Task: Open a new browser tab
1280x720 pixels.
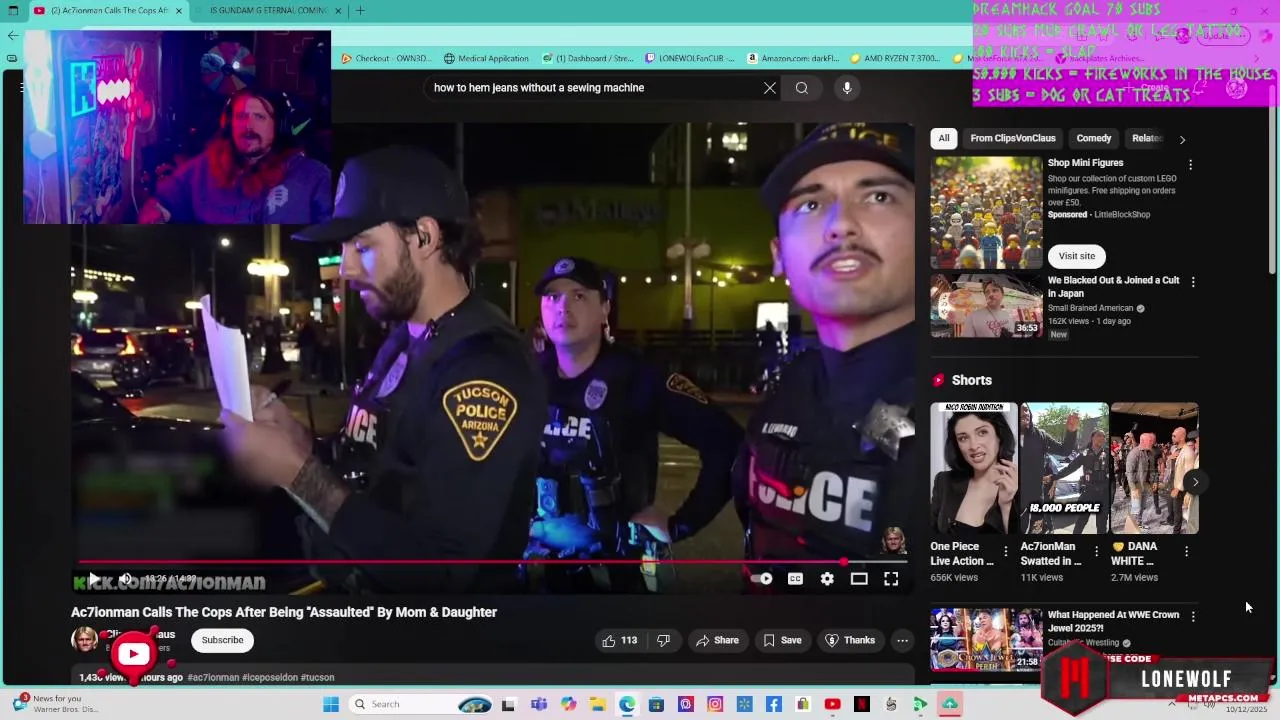Action: (x=360, y=11)
